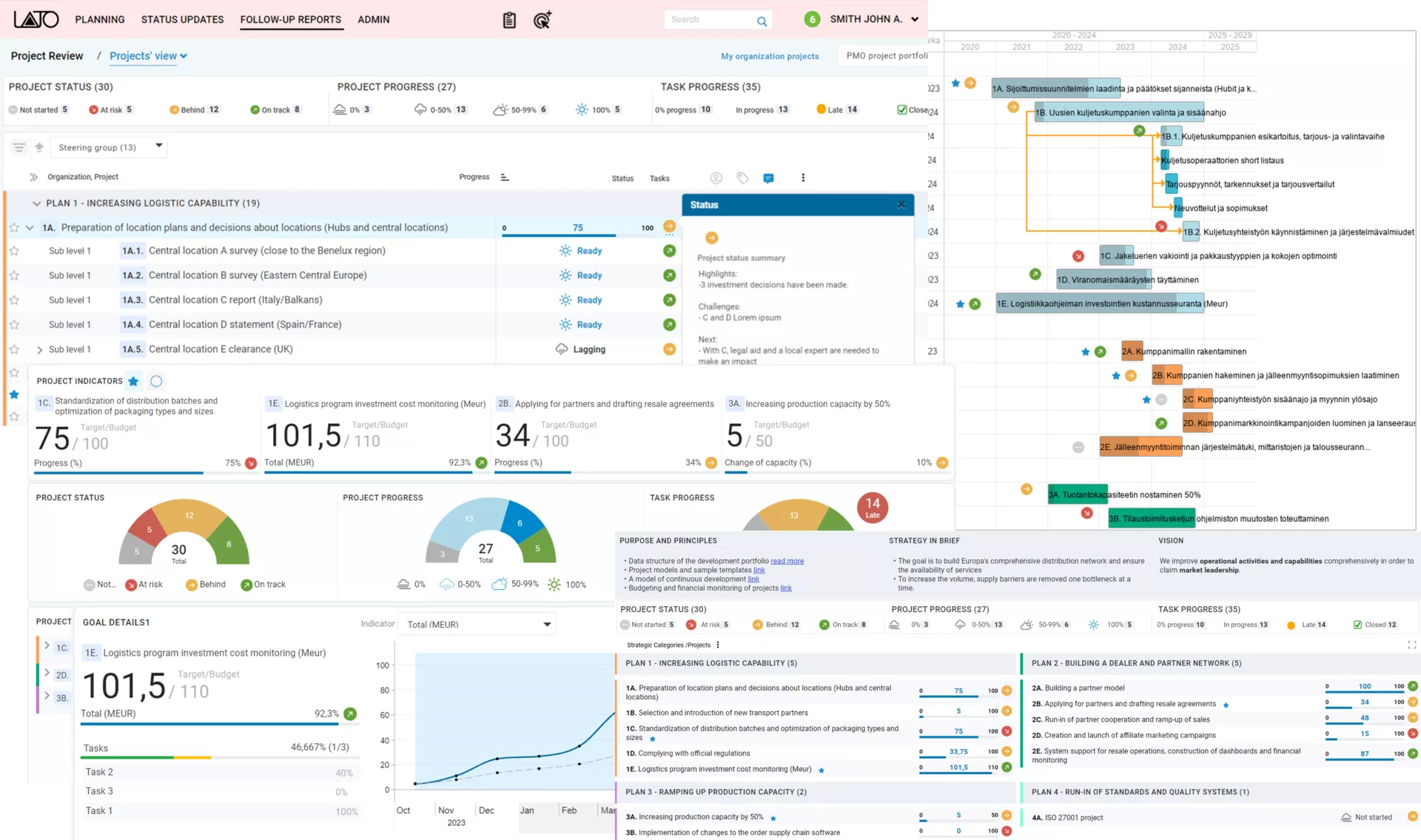
Task: Open the clipboard report icon
Action: tap(509, 20)
